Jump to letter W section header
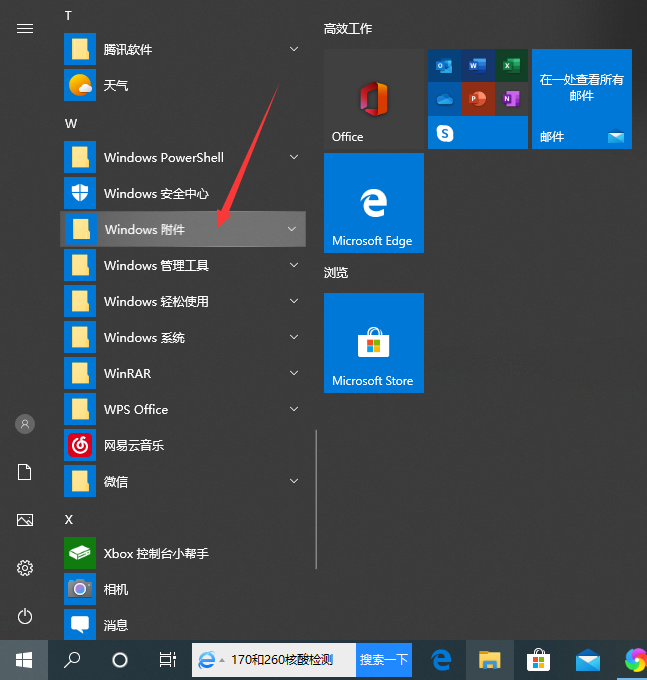The height and width of the screenshot is (680, 647). [x=71, y=124]
